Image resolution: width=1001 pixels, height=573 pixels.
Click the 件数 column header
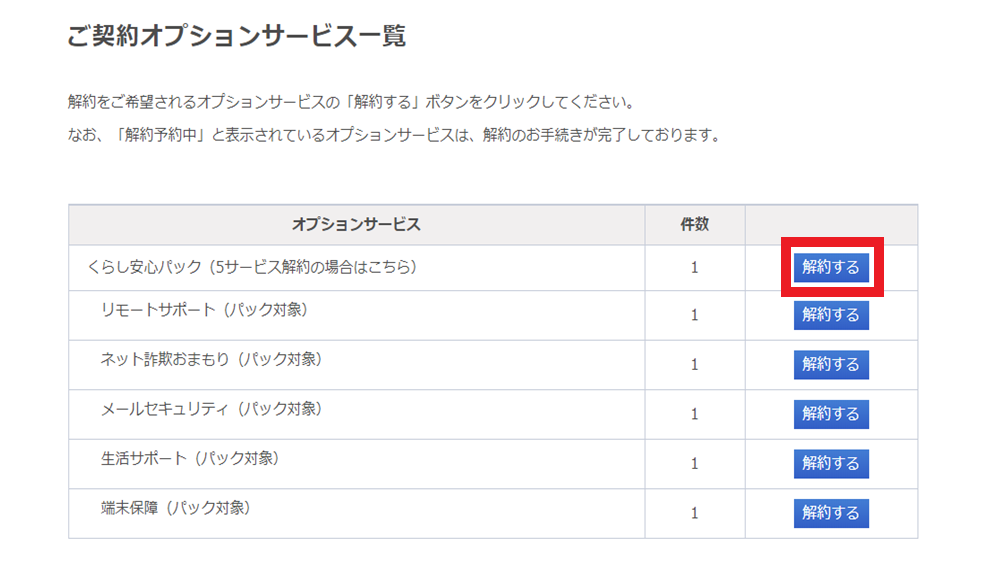[x=695, y=225]
